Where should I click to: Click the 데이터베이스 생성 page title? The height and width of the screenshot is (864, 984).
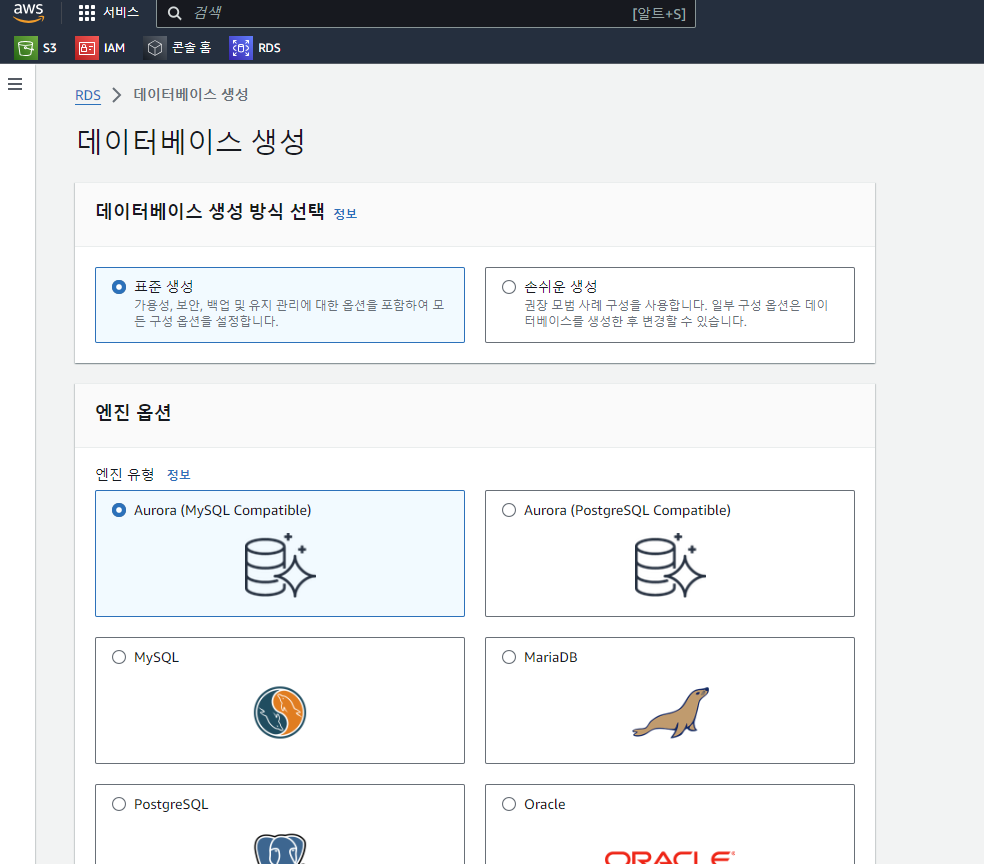click(x=191, y=141)
